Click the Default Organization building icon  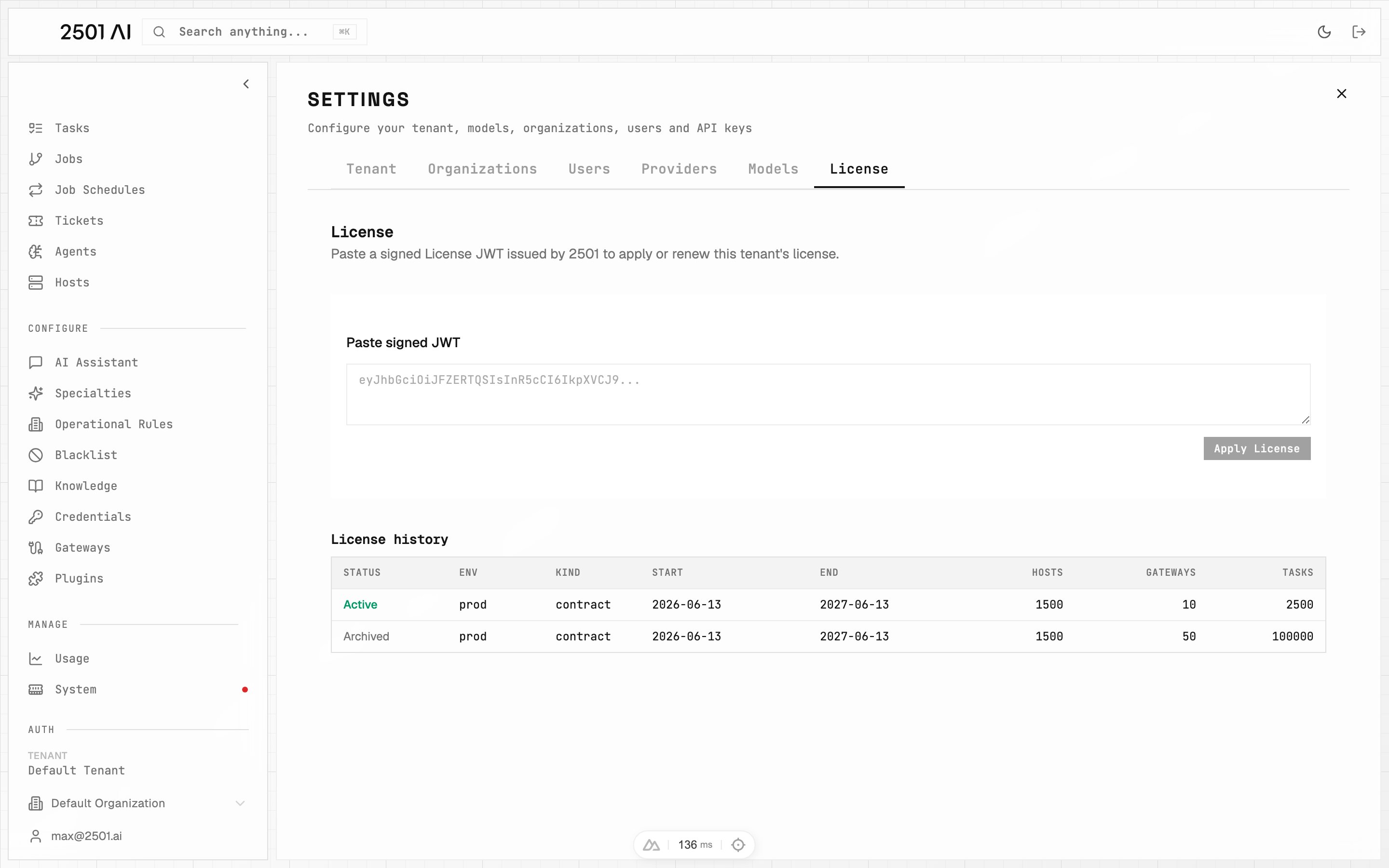(36, 804)
